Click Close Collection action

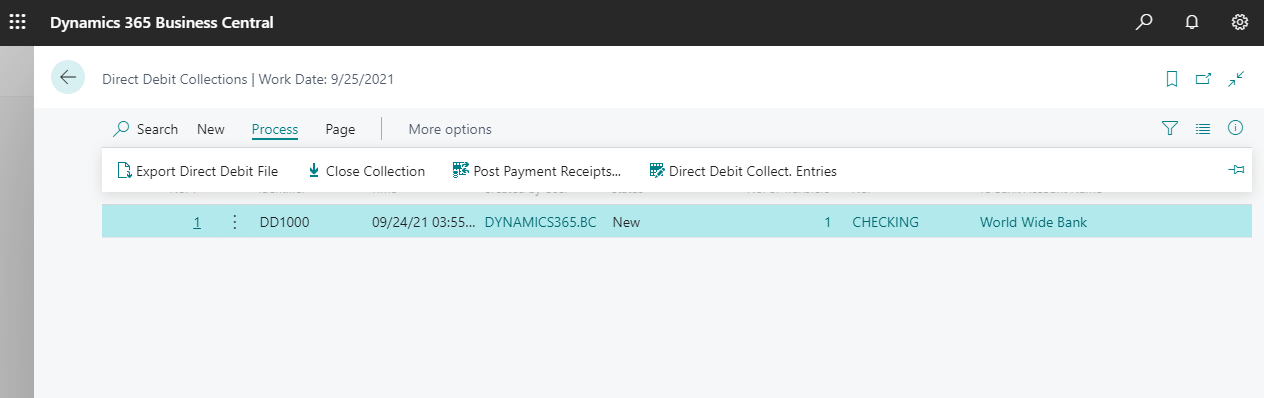366,171
